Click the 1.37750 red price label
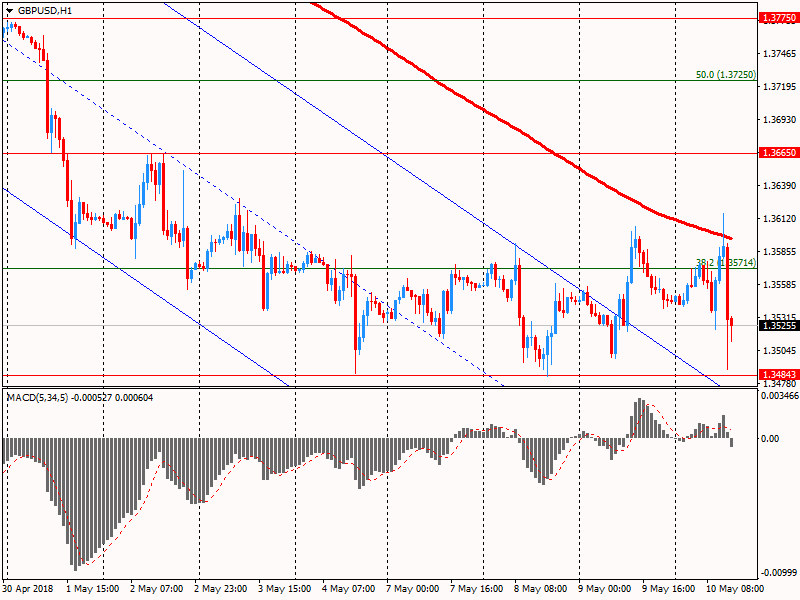800x600 pixels. 779,18
